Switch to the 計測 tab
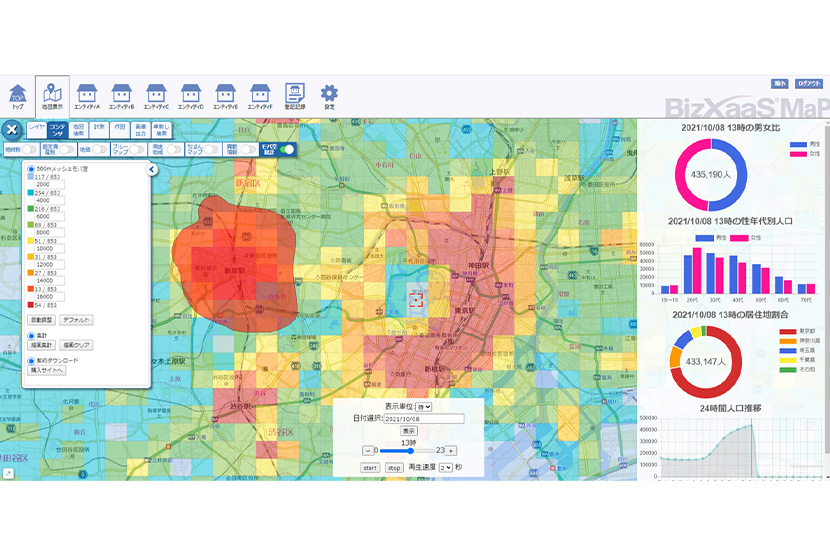The height and width of the screenshot is (554, 830). tap(99, 128)
